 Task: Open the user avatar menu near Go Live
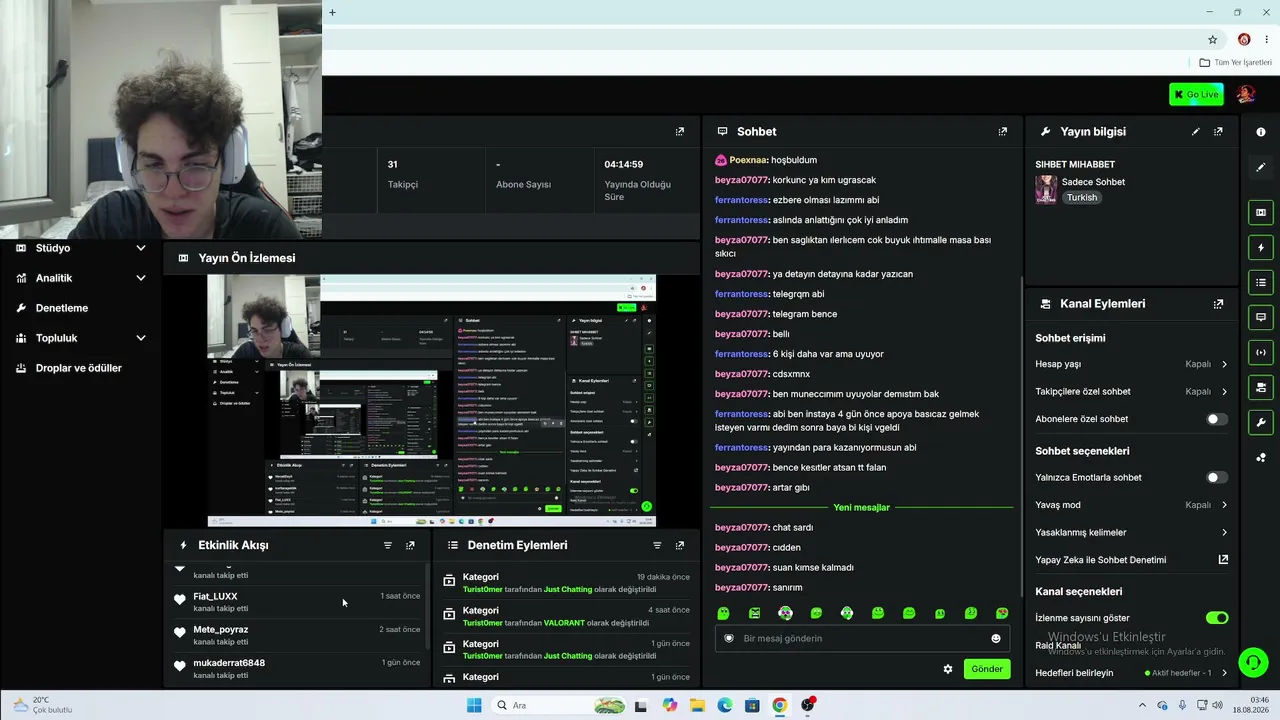[1246, 94]
